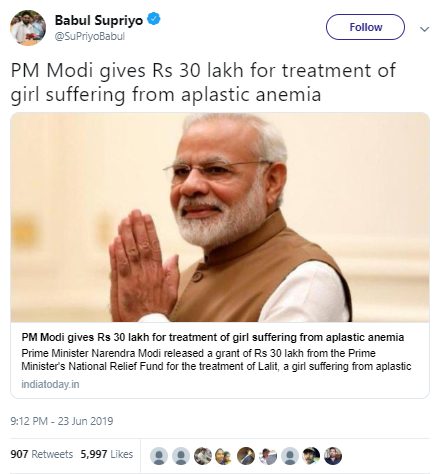Click the indiatoday.in source link
This screenshot has width=440, height=474.
tap(50, 384)
